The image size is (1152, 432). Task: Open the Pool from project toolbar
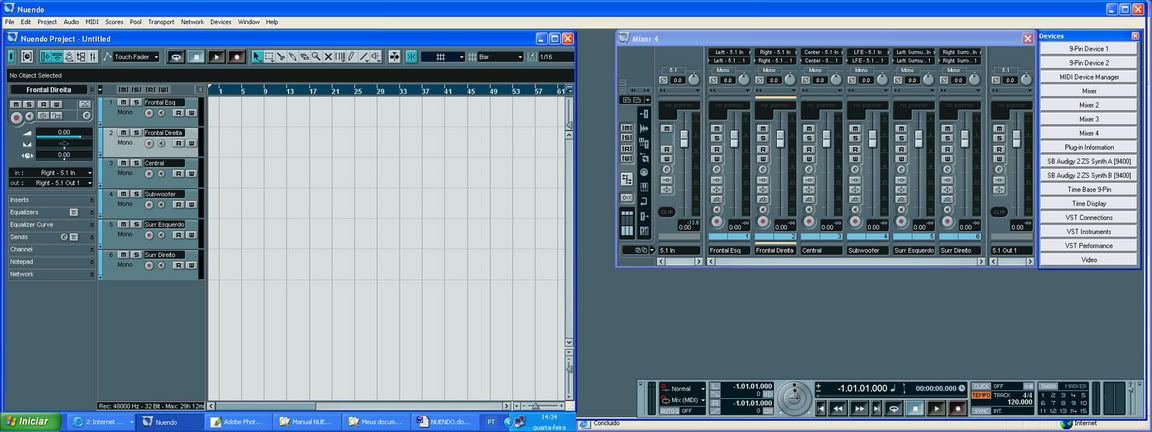point(81,57)
